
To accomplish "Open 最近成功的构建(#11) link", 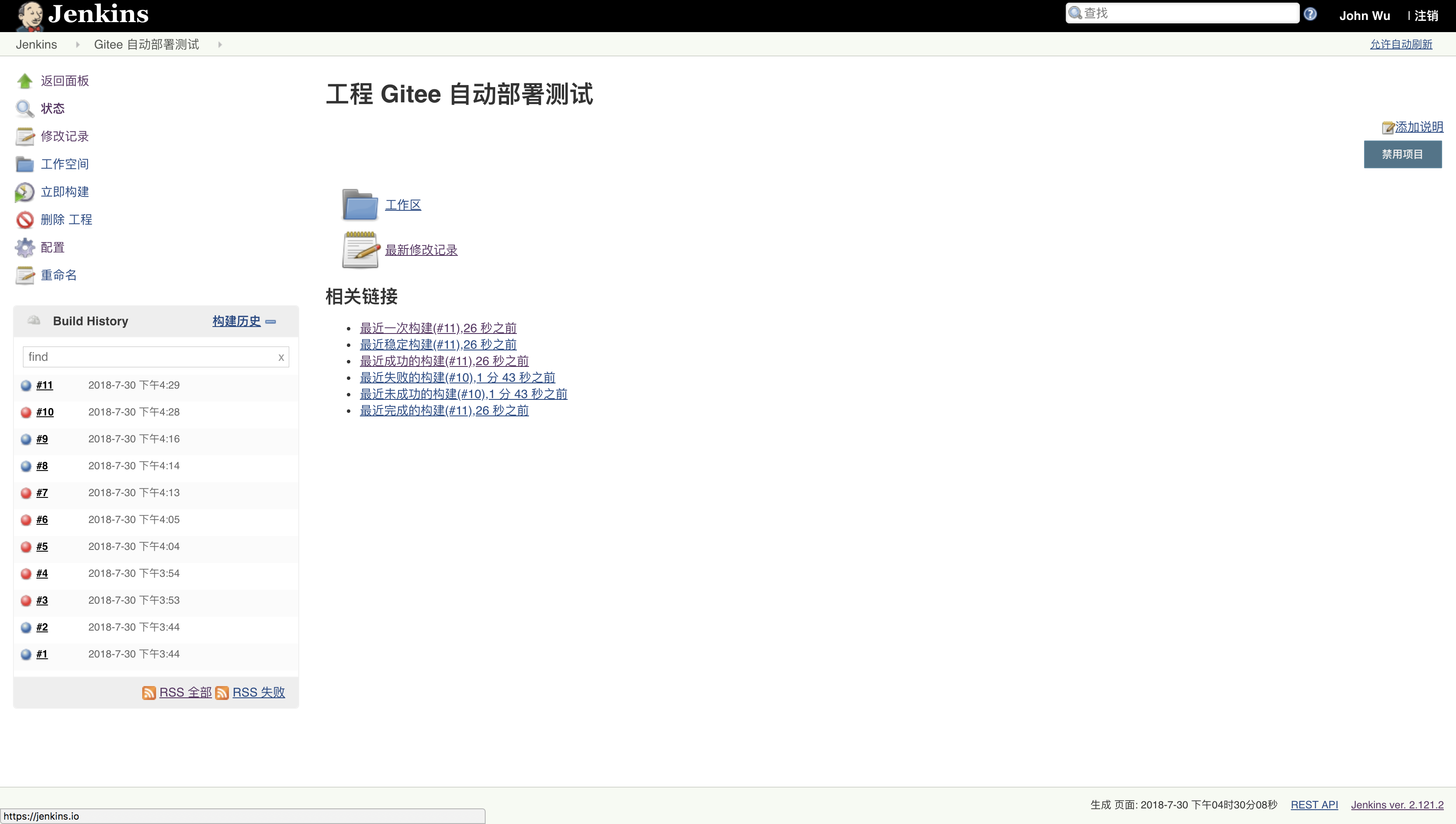I will pos(444,361).
